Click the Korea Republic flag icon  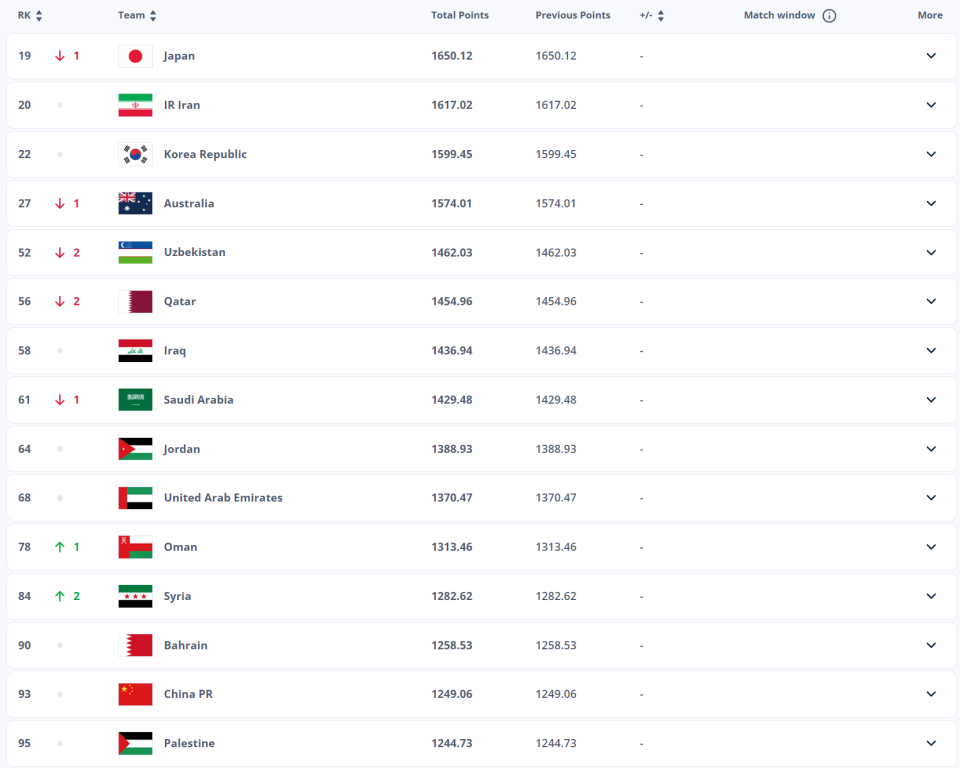click(x=135, y=154)
